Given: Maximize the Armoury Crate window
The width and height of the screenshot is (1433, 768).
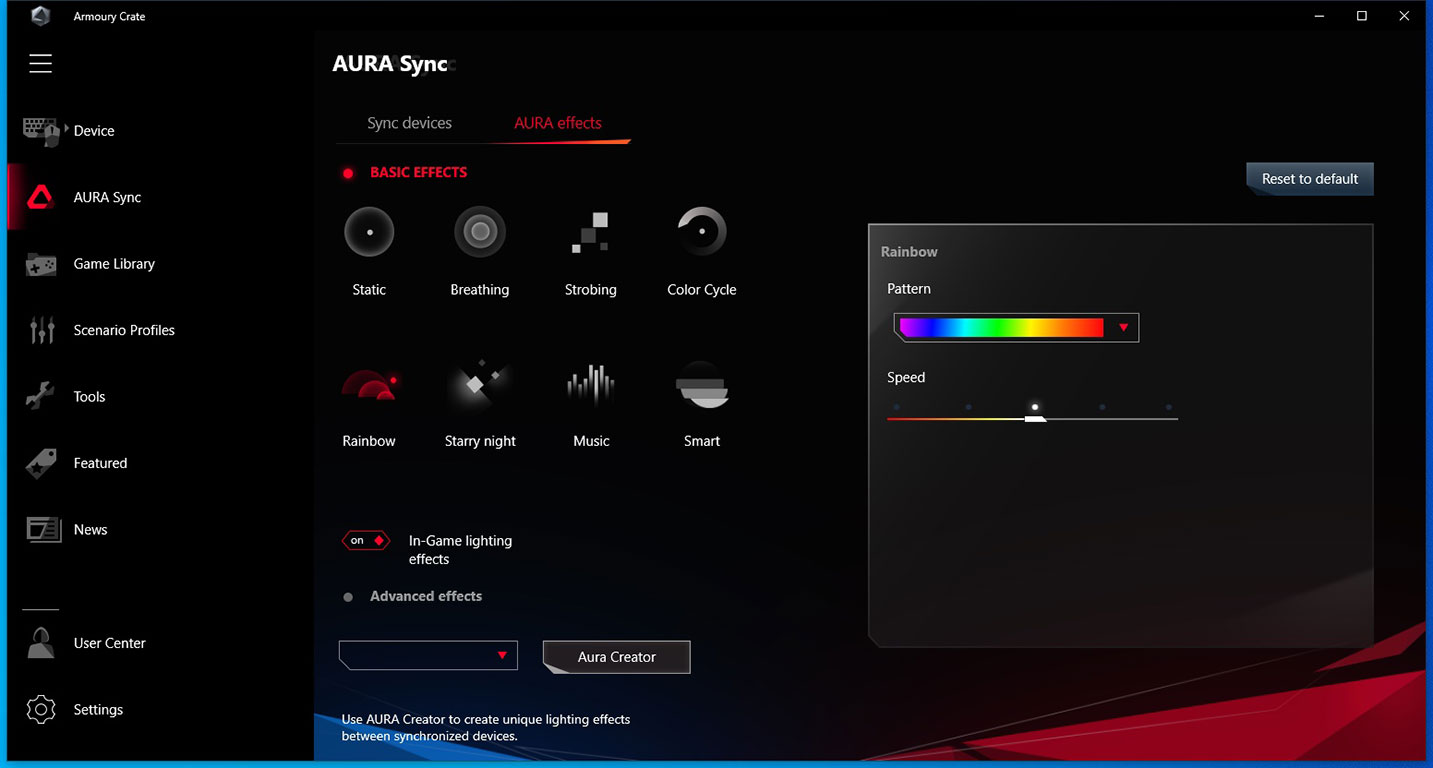Looking at the screenshot, I should coord(1362,16).
